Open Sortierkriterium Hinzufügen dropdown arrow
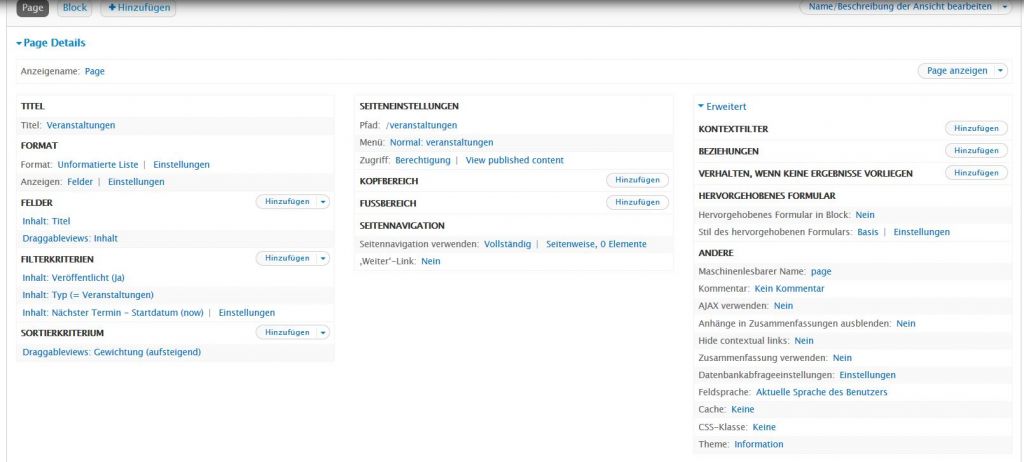This screenshot has height=462, width=1024. (322, 332)
